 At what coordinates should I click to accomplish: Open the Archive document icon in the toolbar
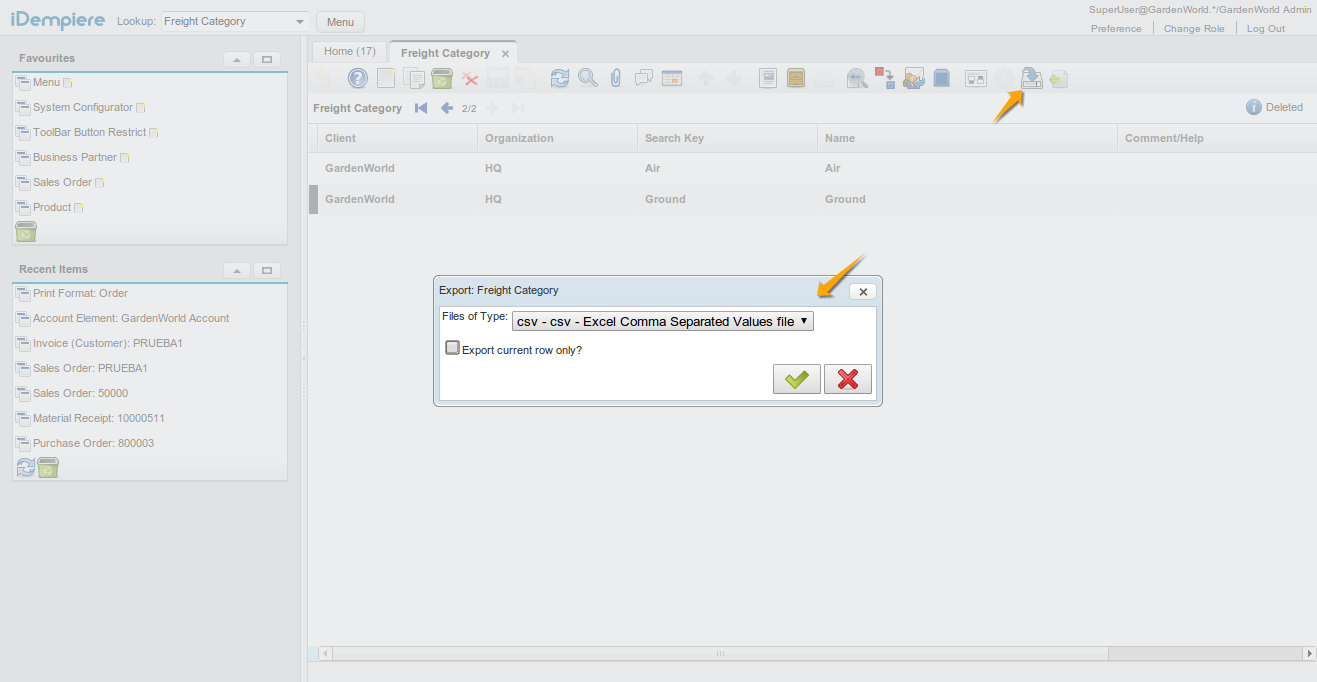click(x=796, y=78)
